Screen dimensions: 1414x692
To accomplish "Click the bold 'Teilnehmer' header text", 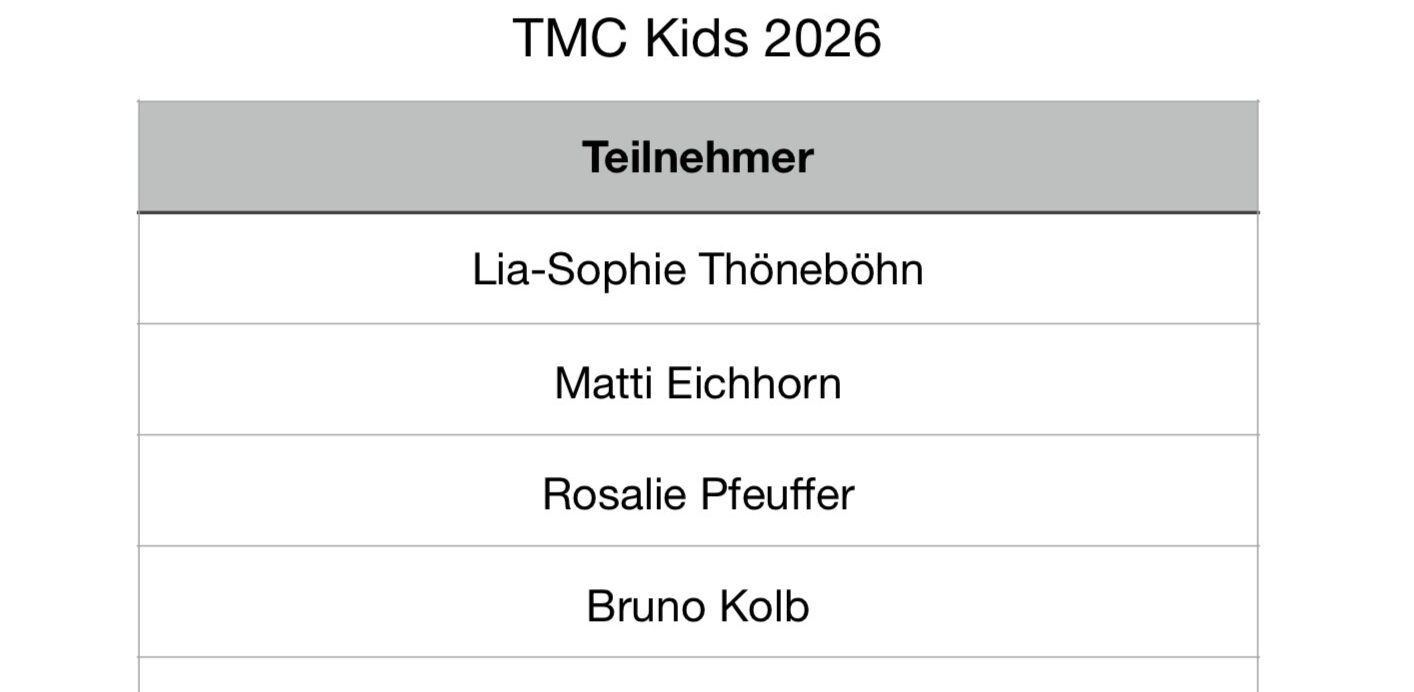I will pos(698,158).
